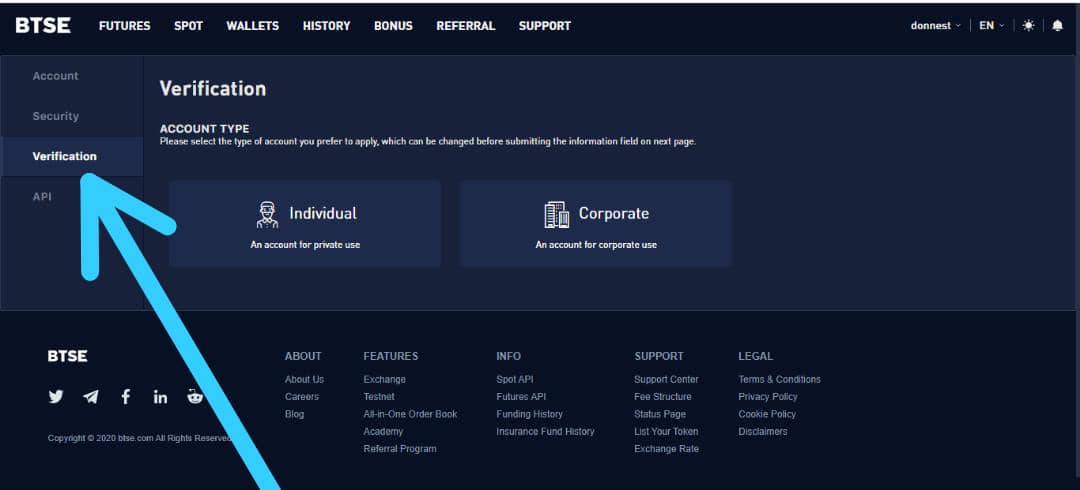This screenshot has height=490, width=1080.
Task: Open the WALLETS menu
Action: (x=253, y=25)
